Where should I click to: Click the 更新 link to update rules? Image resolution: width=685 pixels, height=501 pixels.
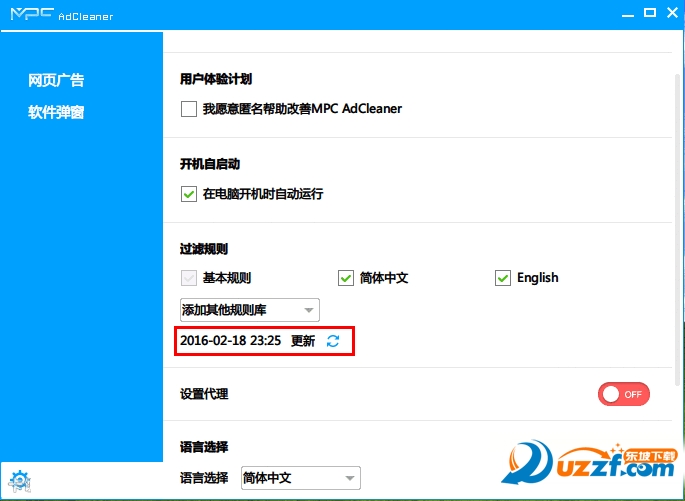pyautogui.click(x=303, y=341)
